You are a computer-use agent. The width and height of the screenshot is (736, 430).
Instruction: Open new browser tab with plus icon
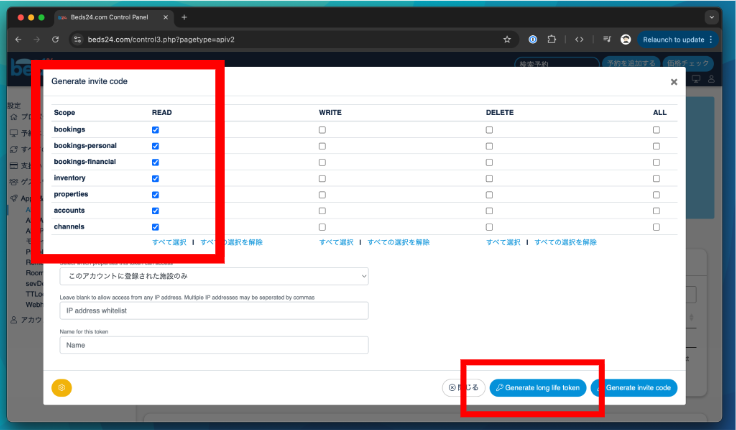184,17
